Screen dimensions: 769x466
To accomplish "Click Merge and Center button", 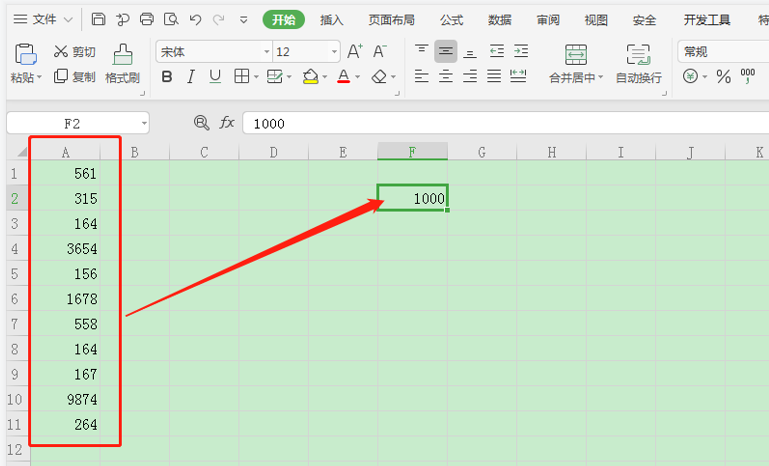I will 576,64.
